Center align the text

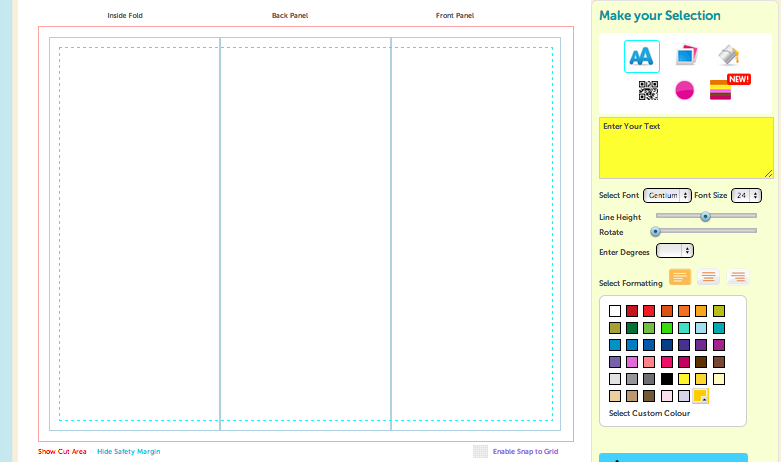(x=709, y=277)
